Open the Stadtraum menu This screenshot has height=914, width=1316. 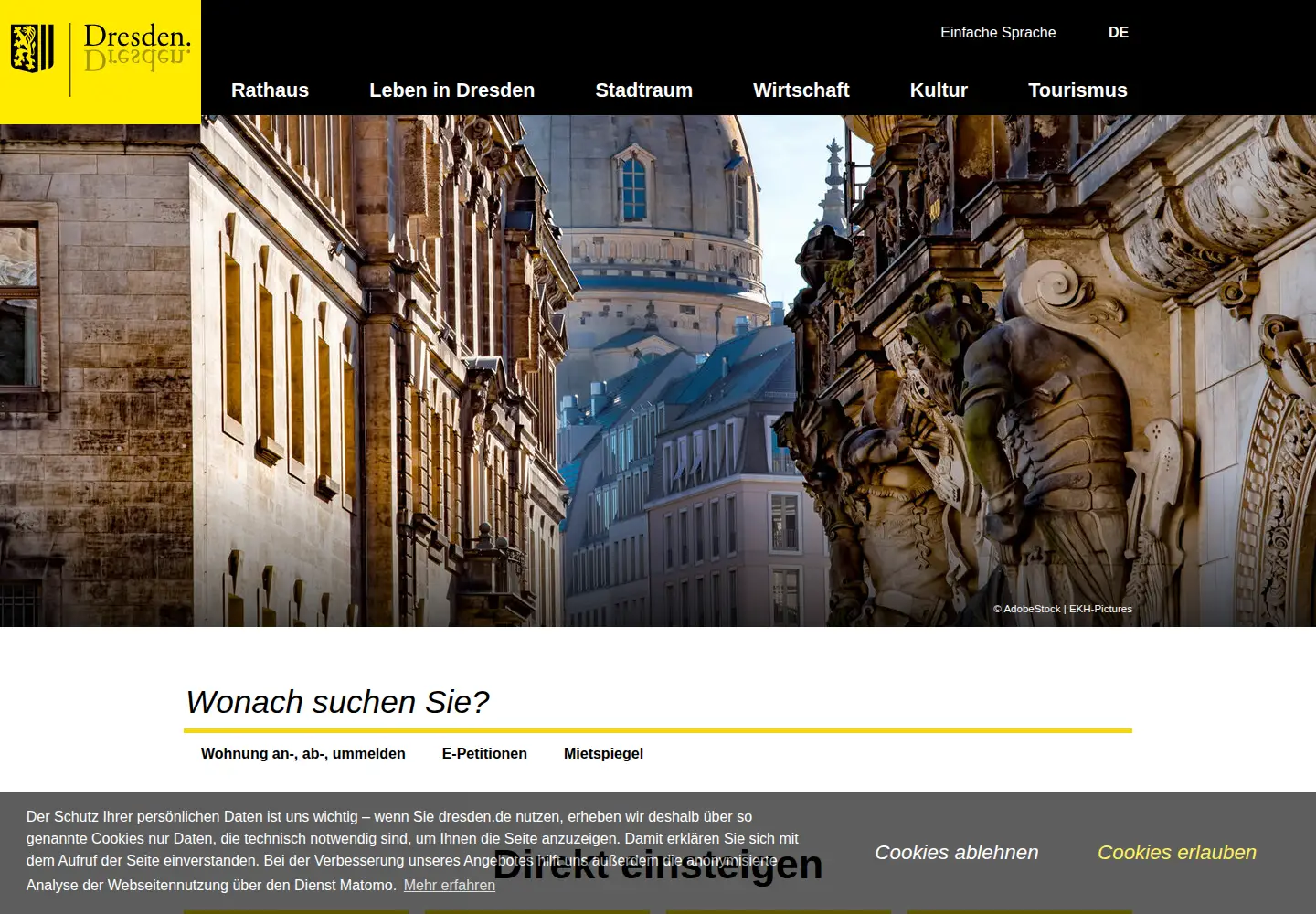click(643, 90)
